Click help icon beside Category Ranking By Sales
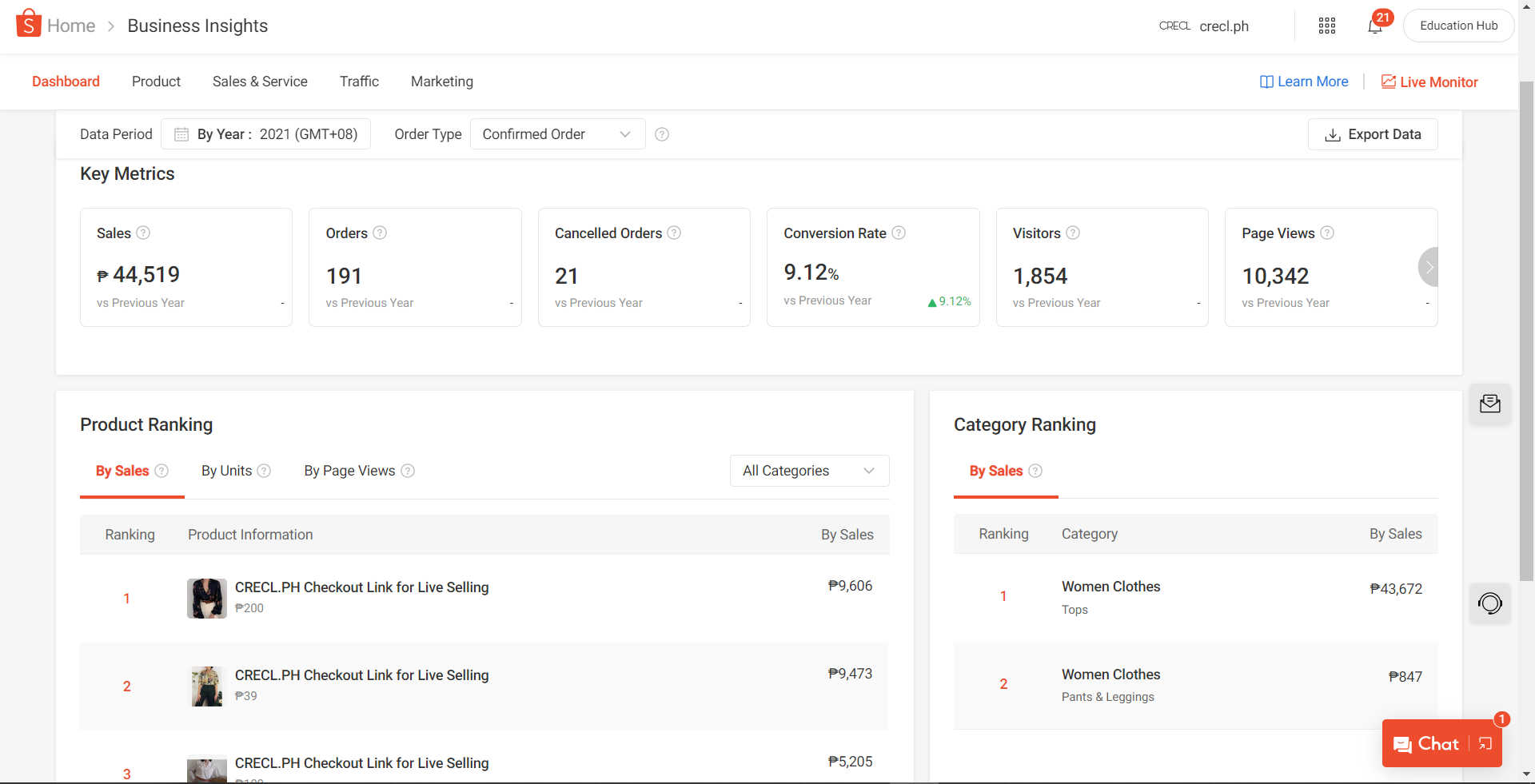This screenshot has height=784, width=1535. (x=1035, y=471)
